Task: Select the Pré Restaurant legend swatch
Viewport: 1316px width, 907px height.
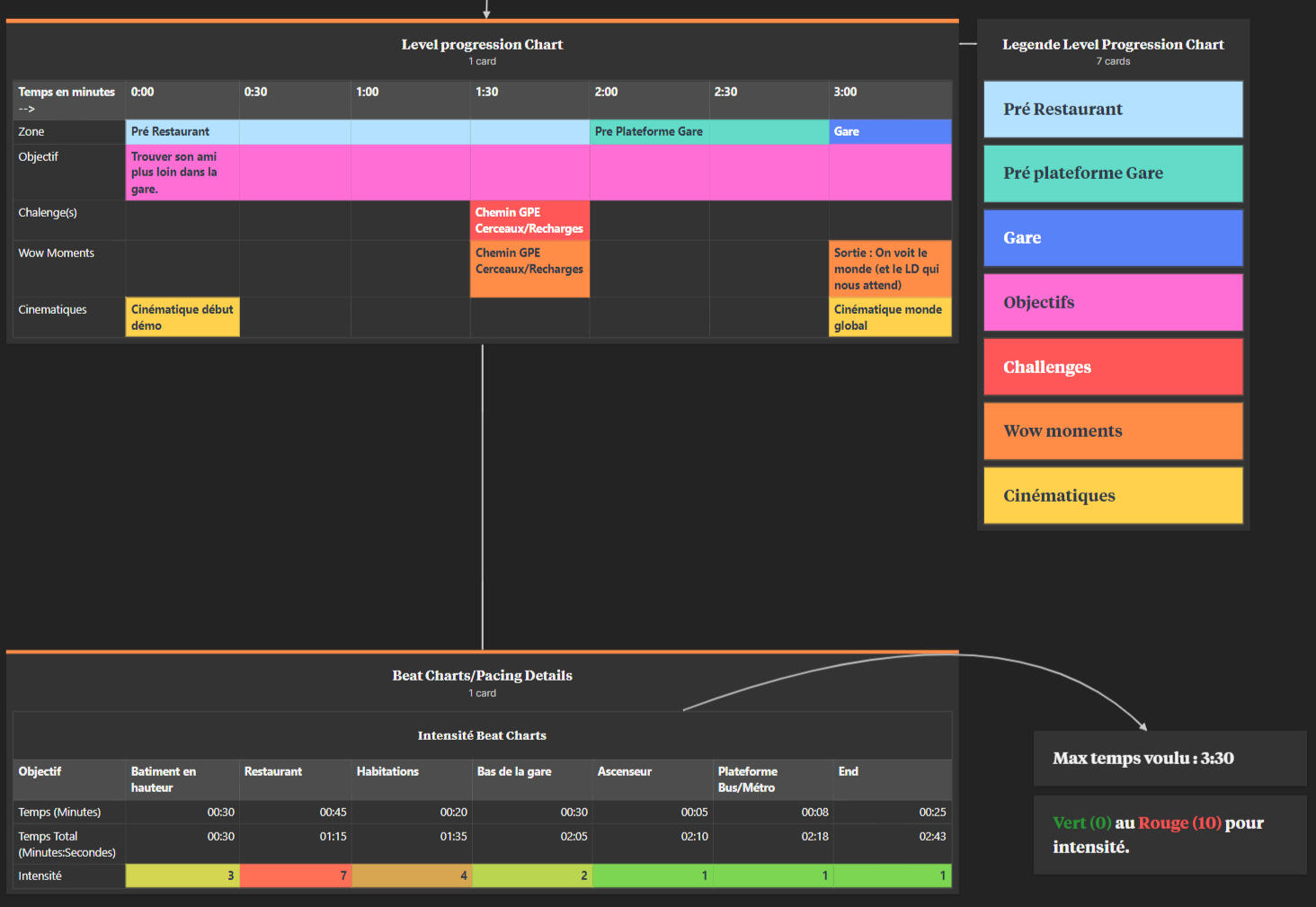Action: pyautogui.click(x=1113, y=110)
